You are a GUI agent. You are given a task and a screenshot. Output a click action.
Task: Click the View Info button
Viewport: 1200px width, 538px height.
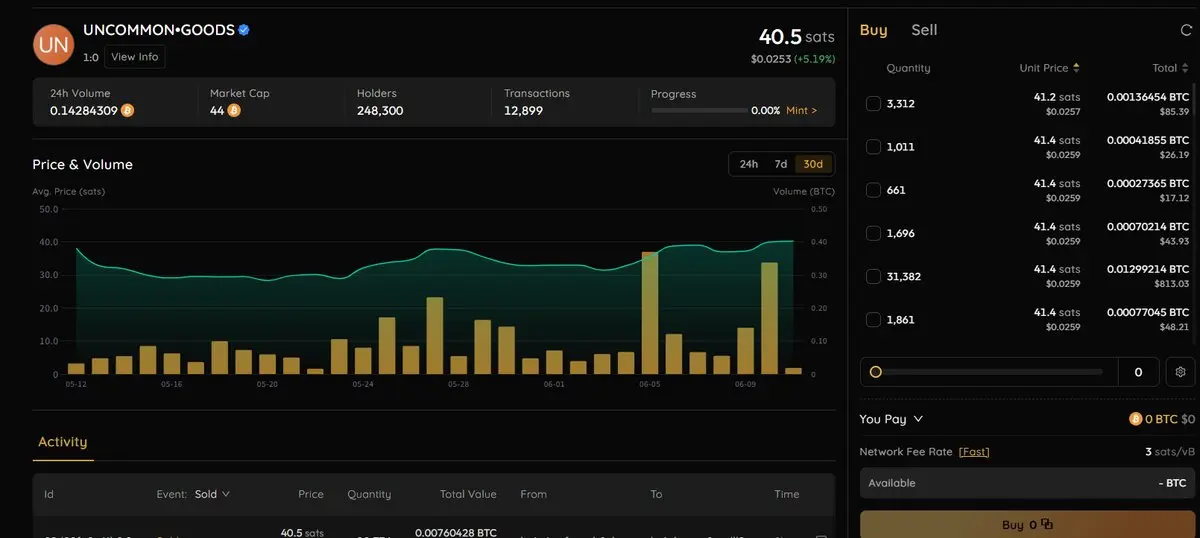135,57
